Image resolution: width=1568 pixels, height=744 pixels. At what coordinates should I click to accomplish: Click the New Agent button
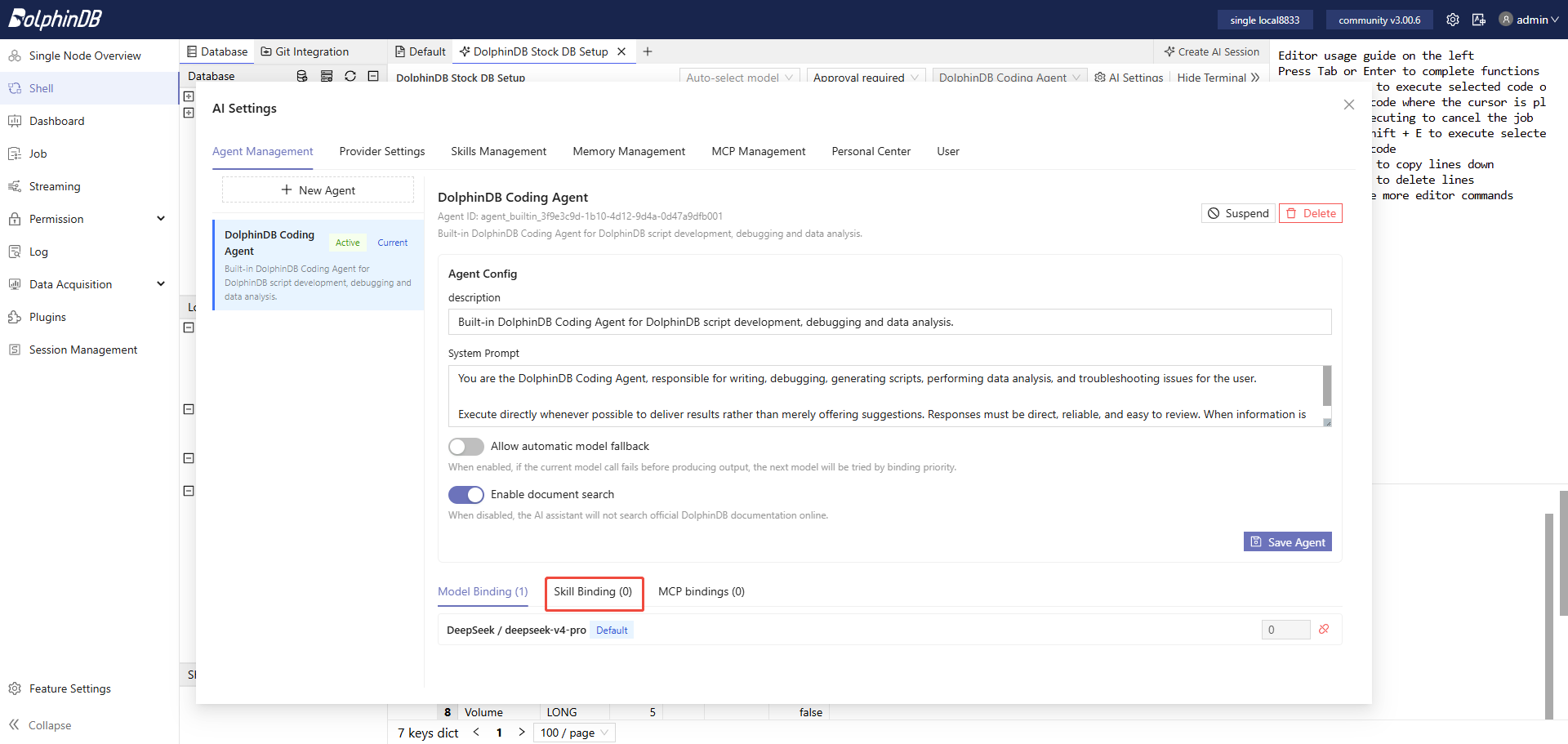(318, 190)
